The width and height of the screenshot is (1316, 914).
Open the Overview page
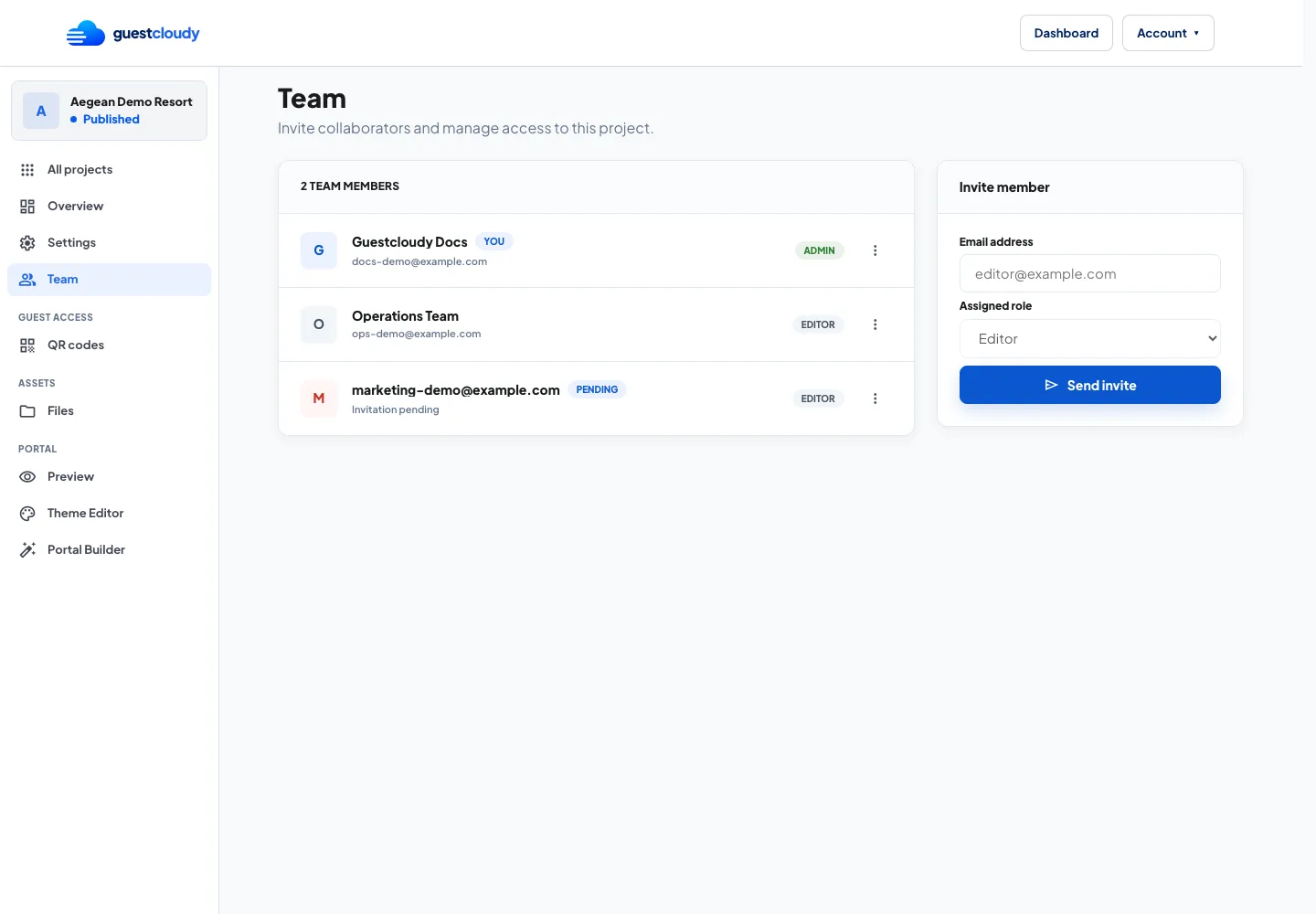click(x=109, y=207)
